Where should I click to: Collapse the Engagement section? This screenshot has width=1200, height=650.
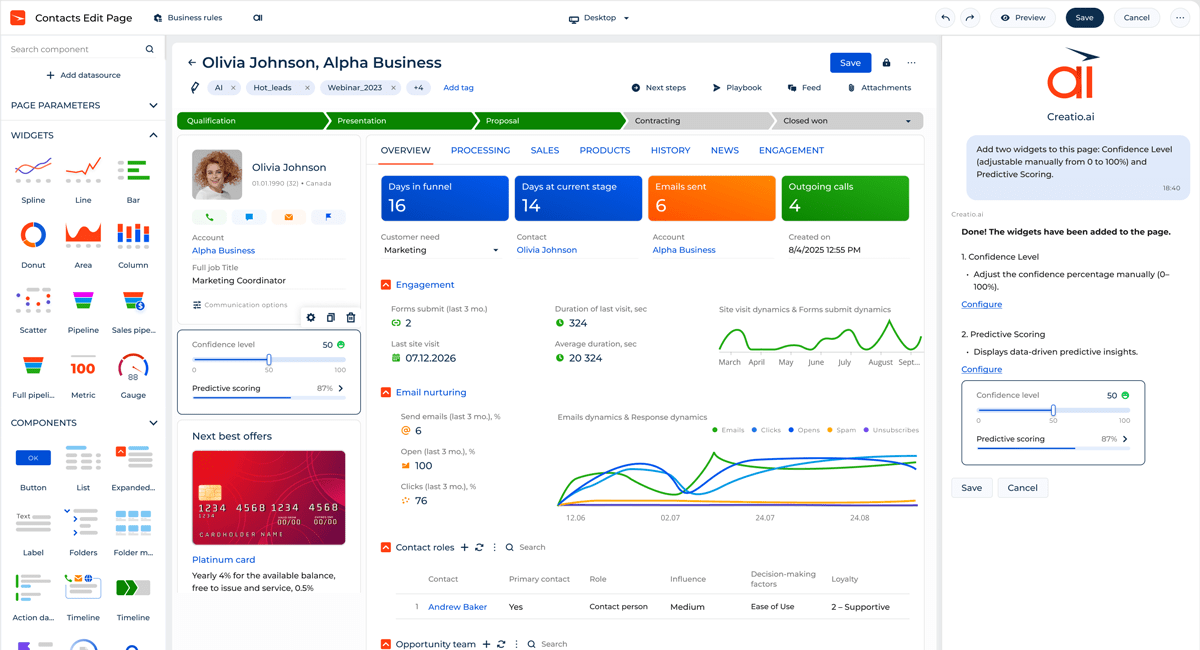pos(386,285)
